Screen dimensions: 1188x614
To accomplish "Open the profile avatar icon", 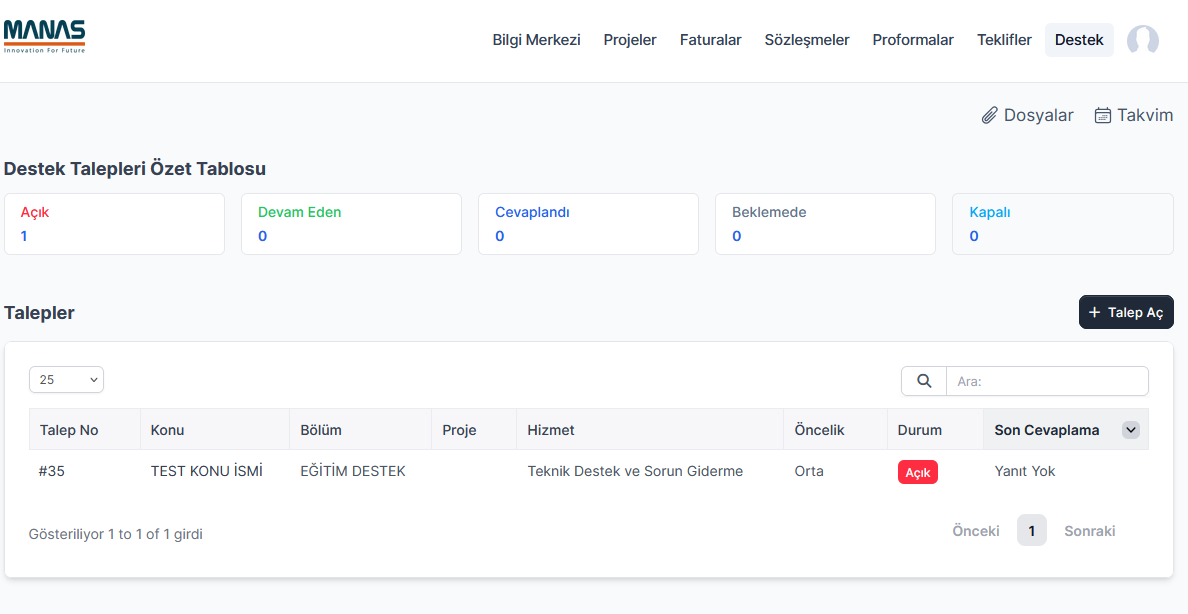I will [x=1142, y=40].
